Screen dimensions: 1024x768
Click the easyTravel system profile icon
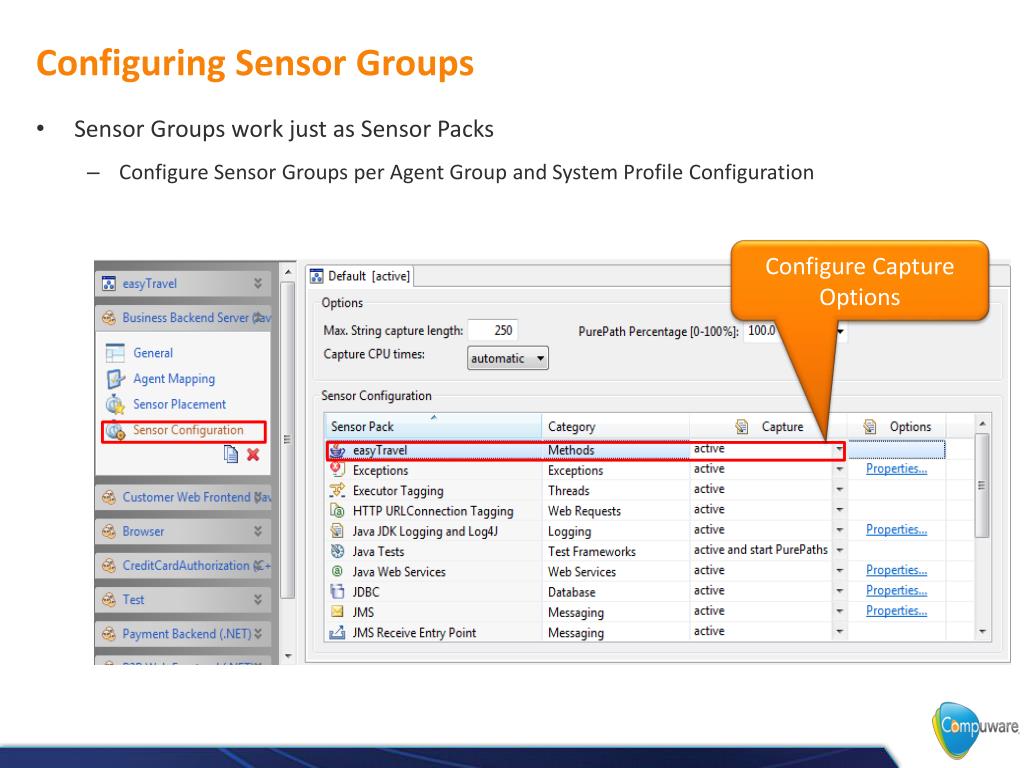click(108, 283)
